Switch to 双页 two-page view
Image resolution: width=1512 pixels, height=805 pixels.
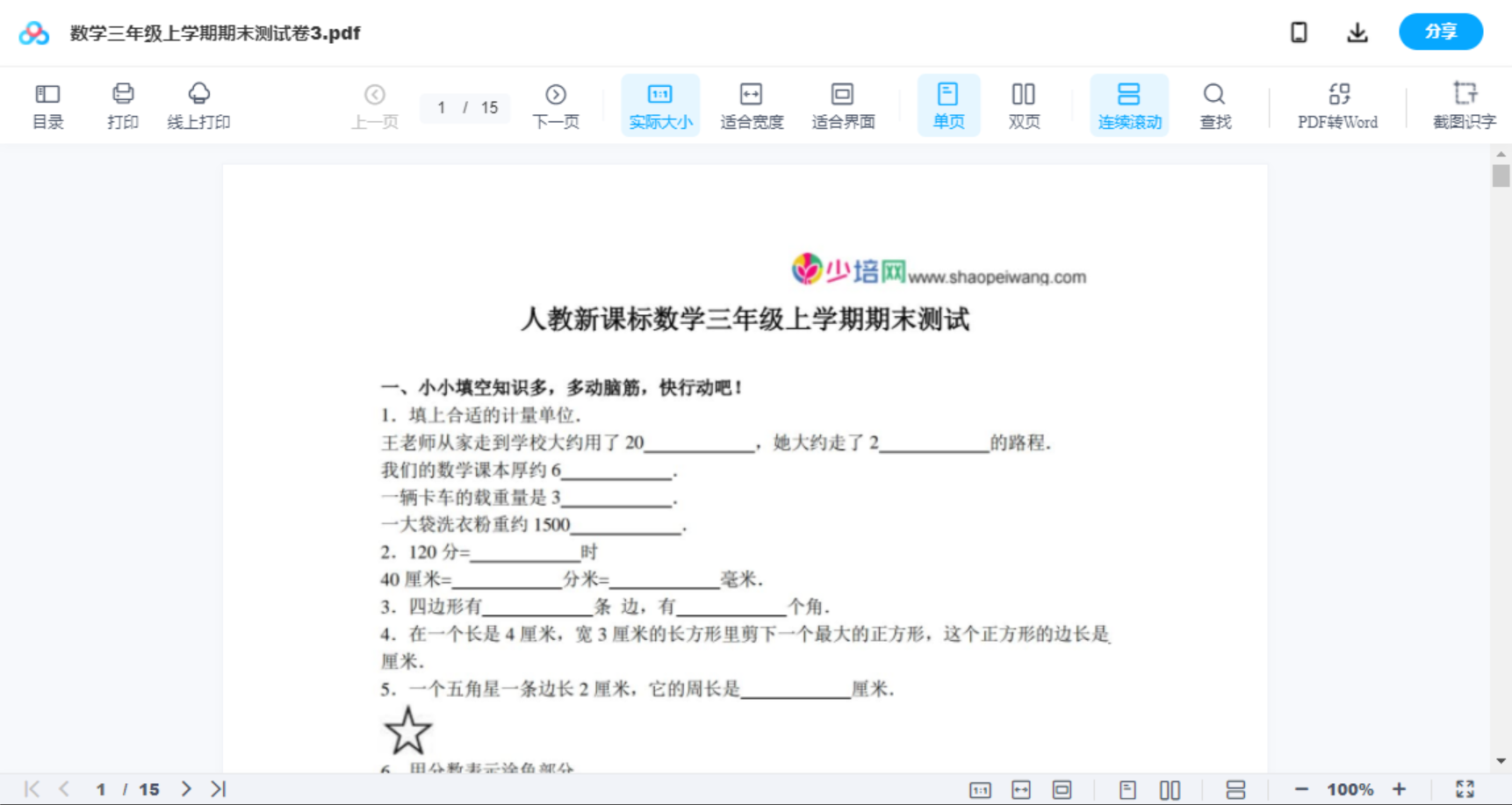click(1024, 104)
